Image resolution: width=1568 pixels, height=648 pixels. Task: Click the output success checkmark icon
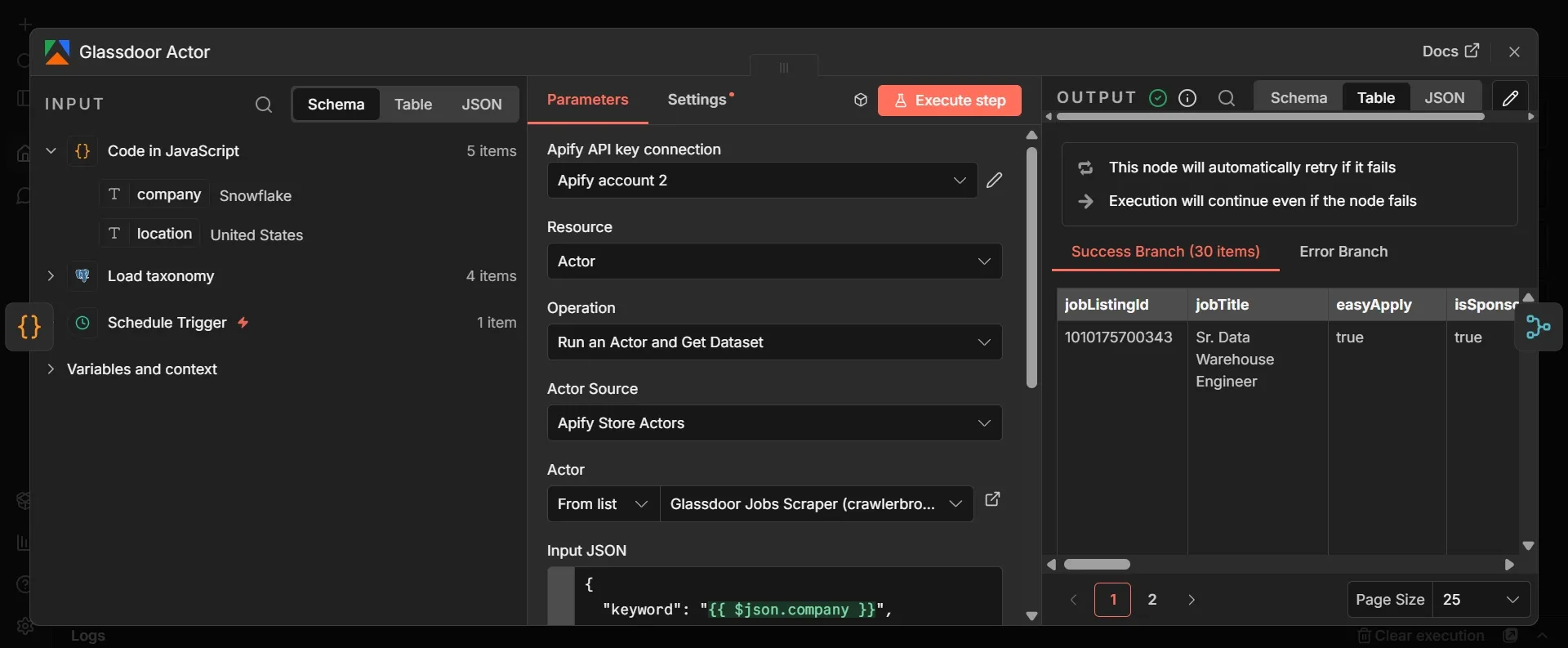coord(1158,98)
